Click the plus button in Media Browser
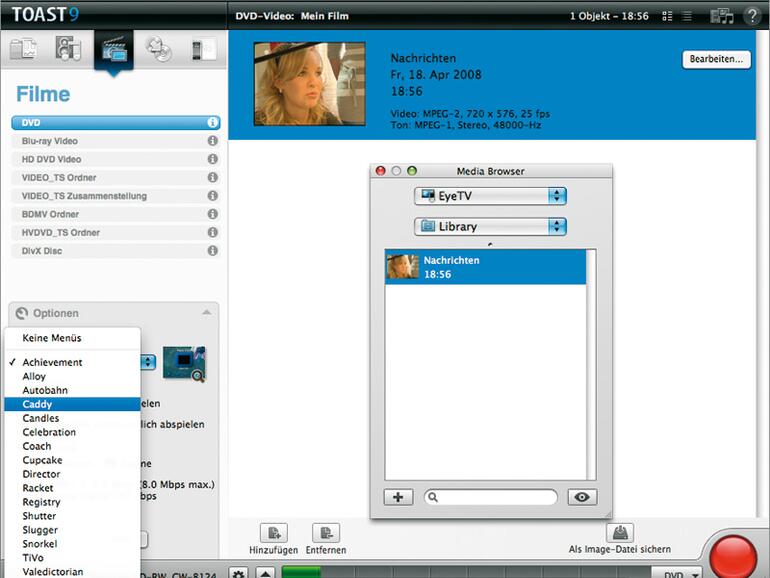Image resolution: width=770 pixels, height=578 pixels. pyautogui.click(x=398, y=497)
